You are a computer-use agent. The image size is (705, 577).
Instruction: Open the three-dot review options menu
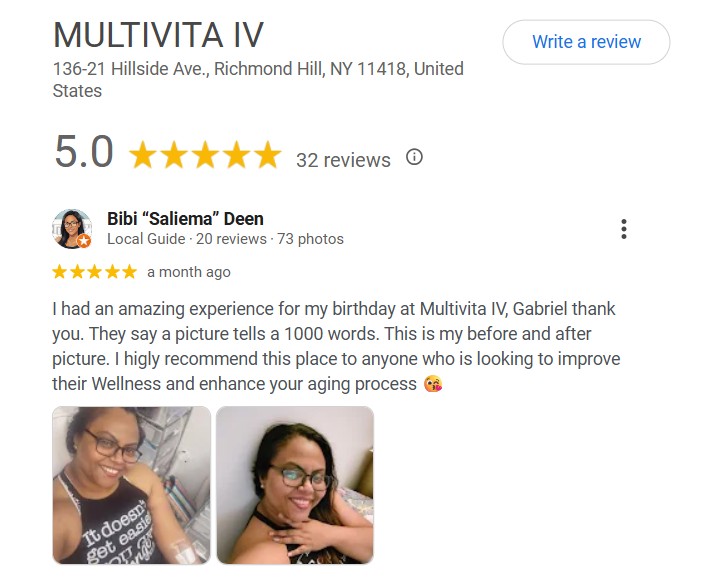click(624, 229)
